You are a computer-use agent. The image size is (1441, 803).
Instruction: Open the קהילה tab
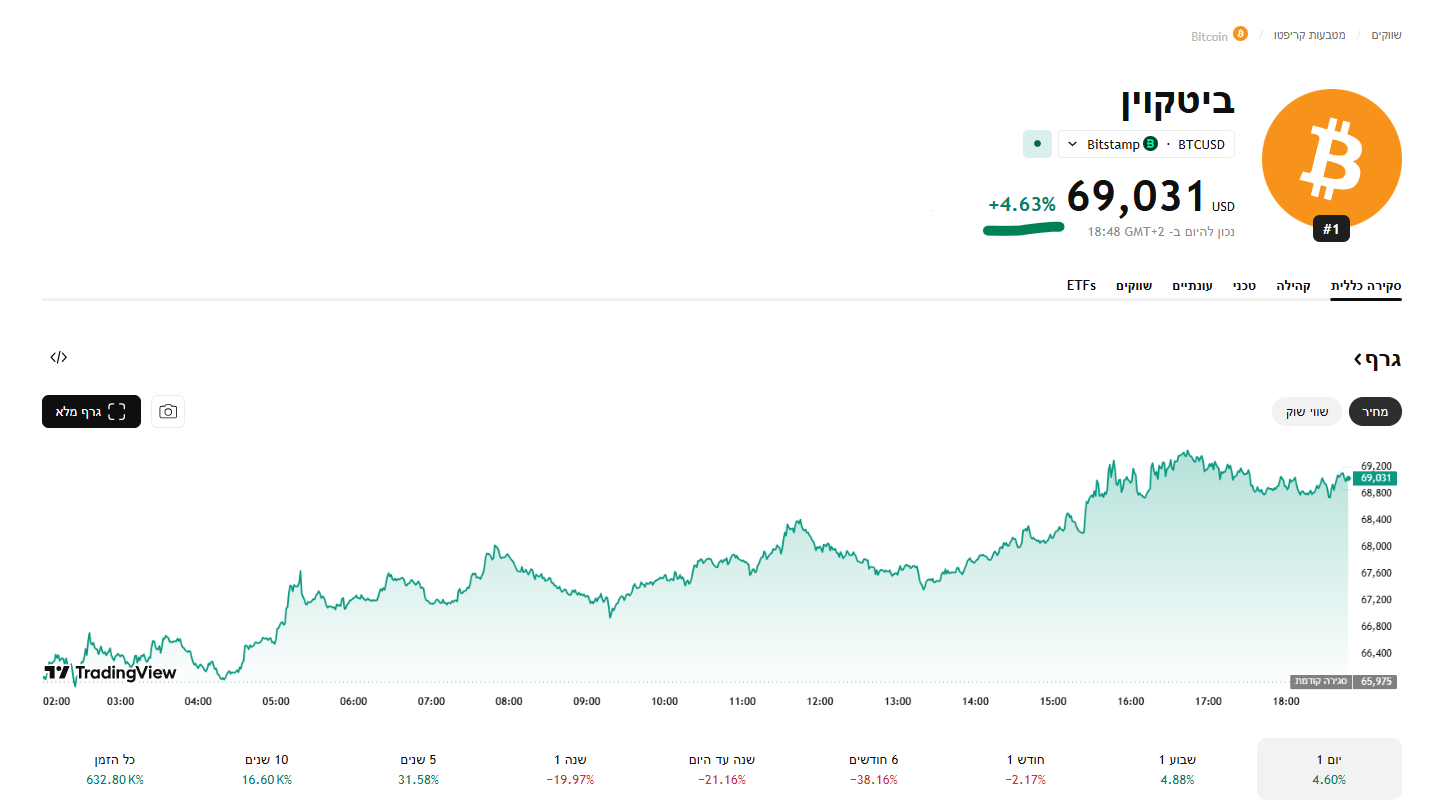click(x=1293, y=286)
